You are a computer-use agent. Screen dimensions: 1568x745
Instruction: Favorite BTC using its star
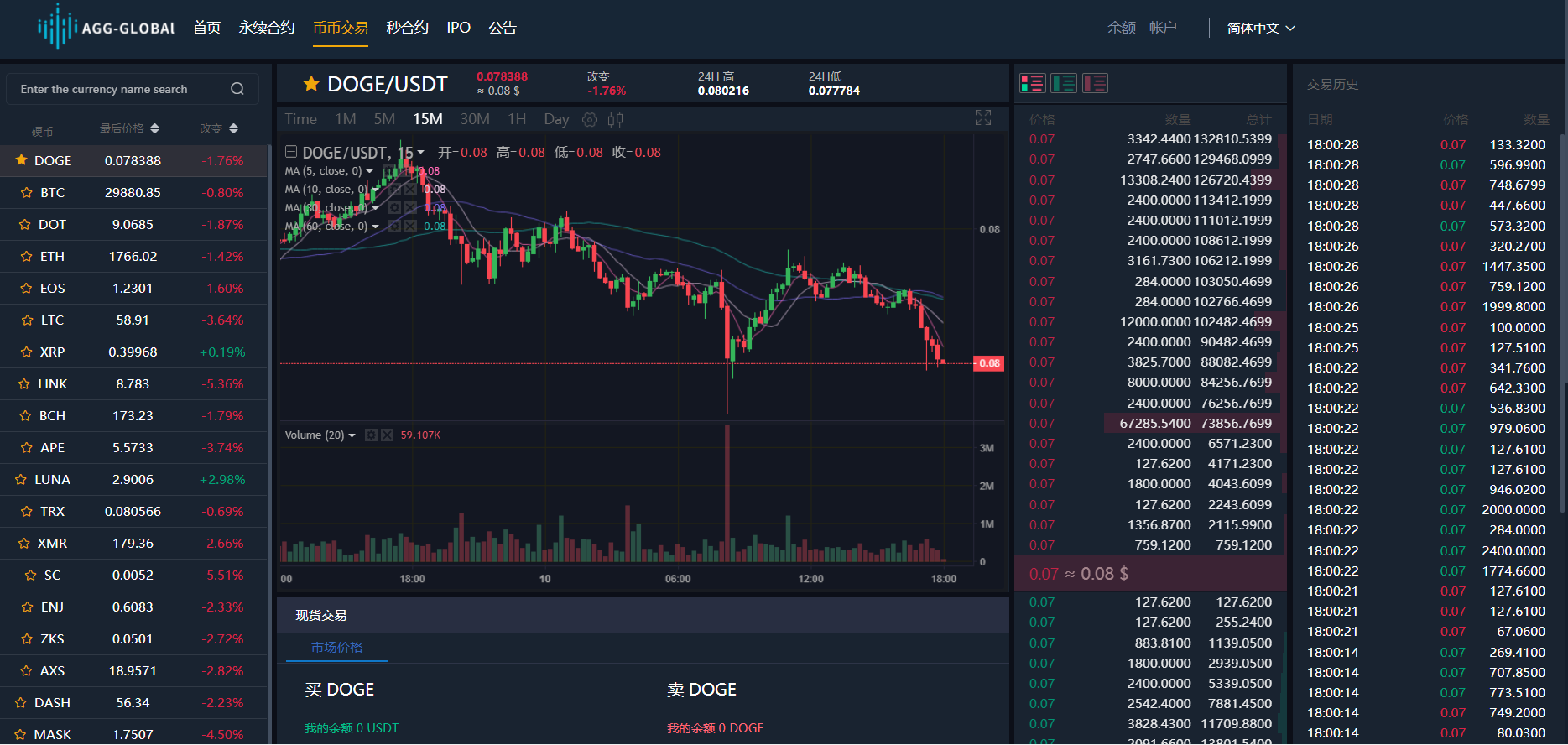(x=26, y=193)
